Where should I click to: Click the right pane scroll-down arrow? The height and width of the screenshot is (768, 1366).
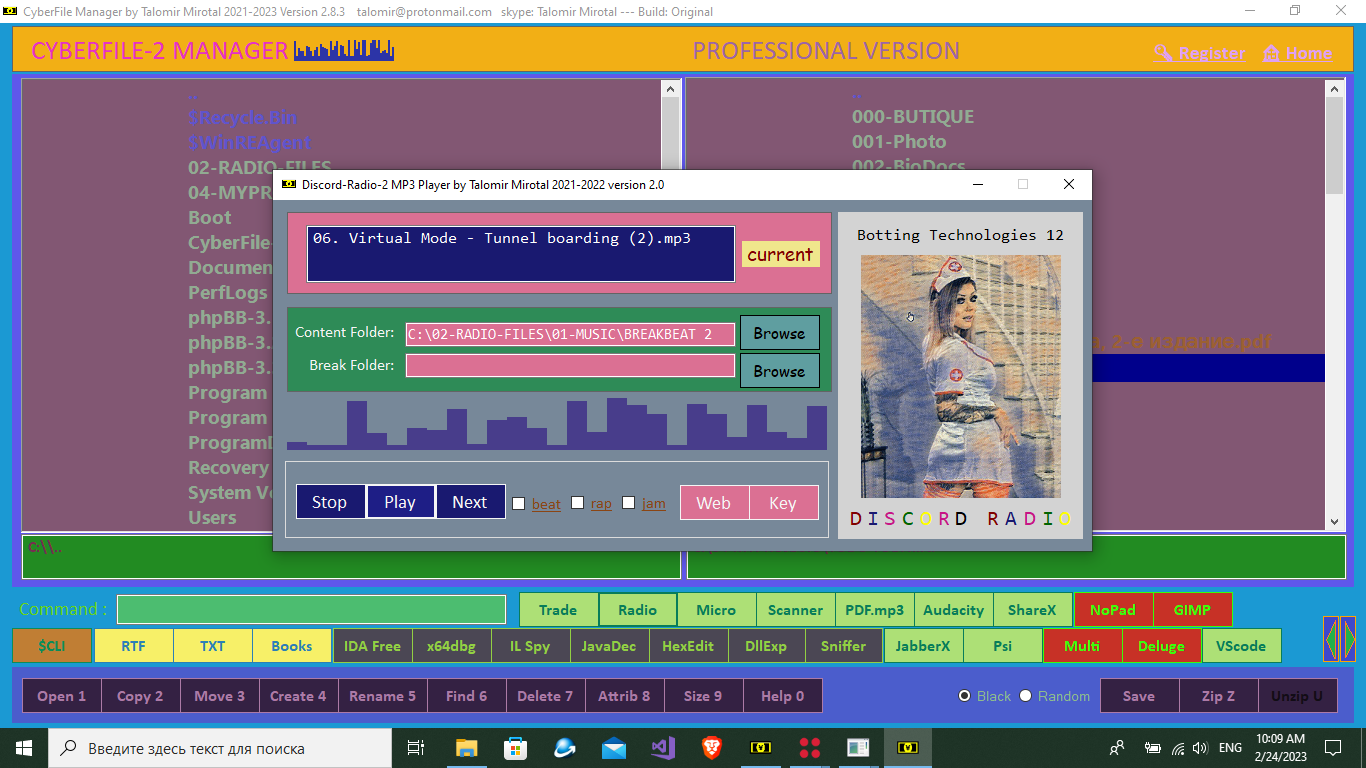(1334, 521)
